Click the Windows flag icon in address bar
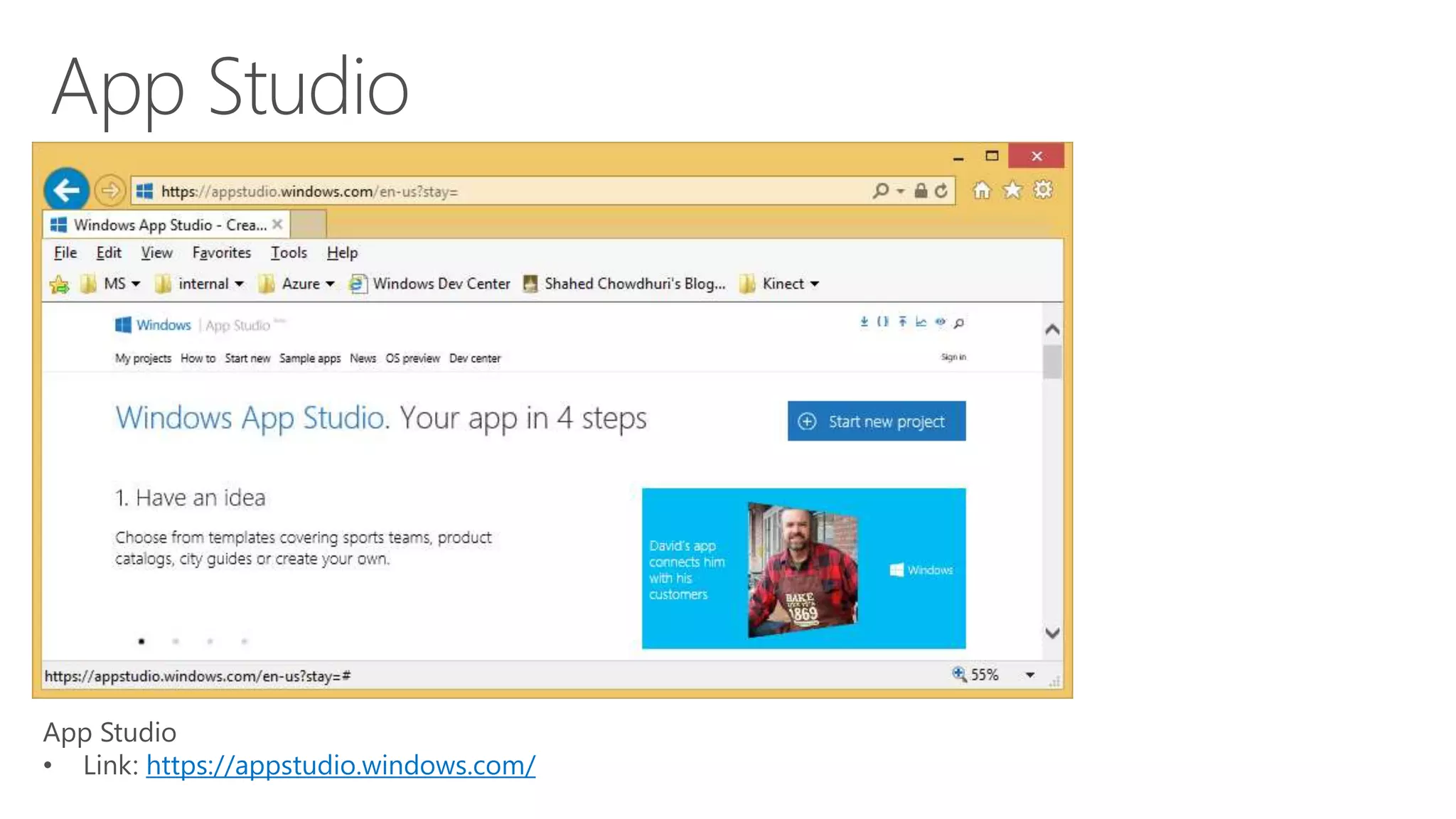 (x=145, y=191)
